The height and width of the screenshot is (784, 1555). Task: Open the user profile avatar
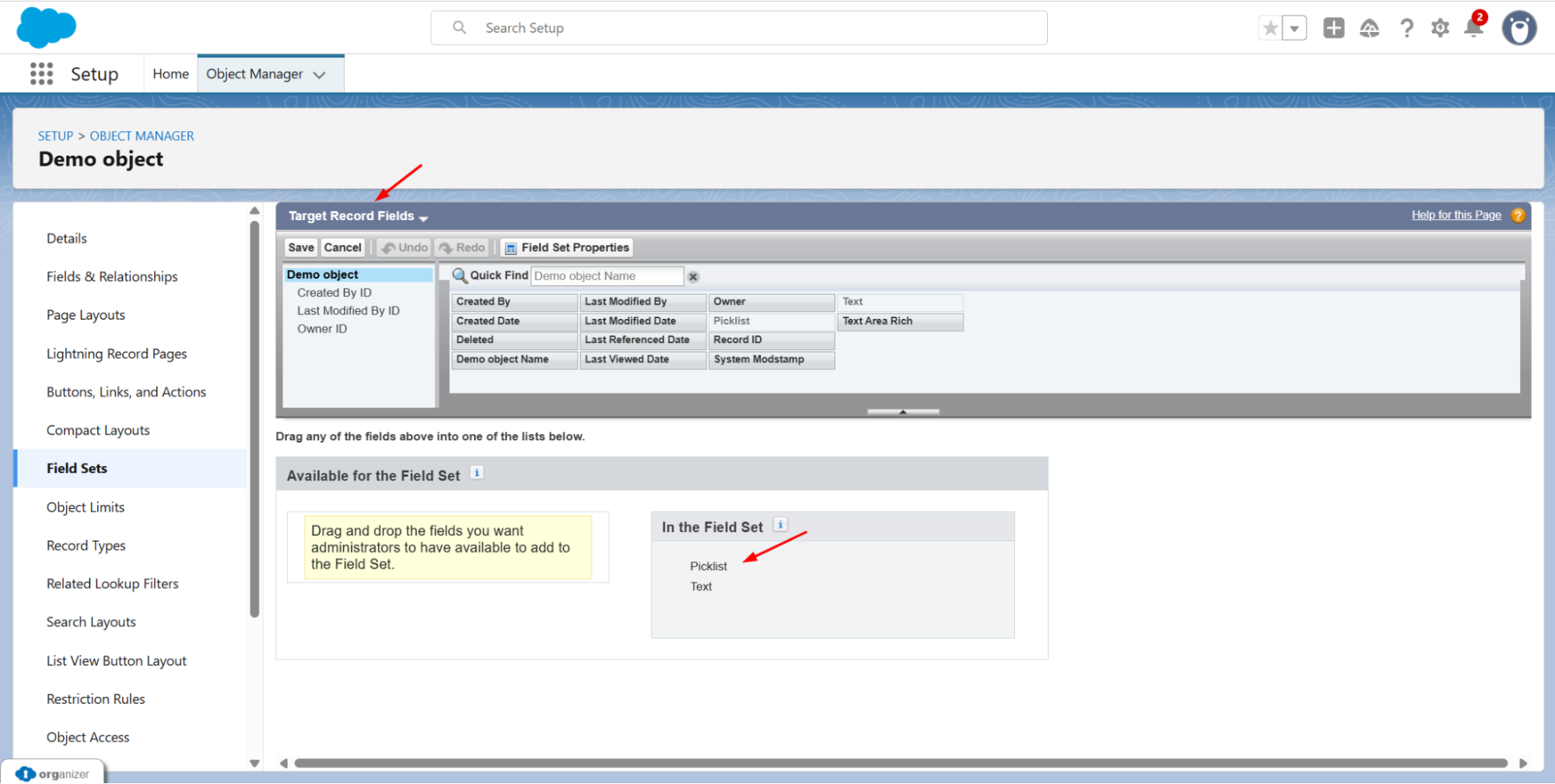pyautogui.click(x=1519, y=29)
